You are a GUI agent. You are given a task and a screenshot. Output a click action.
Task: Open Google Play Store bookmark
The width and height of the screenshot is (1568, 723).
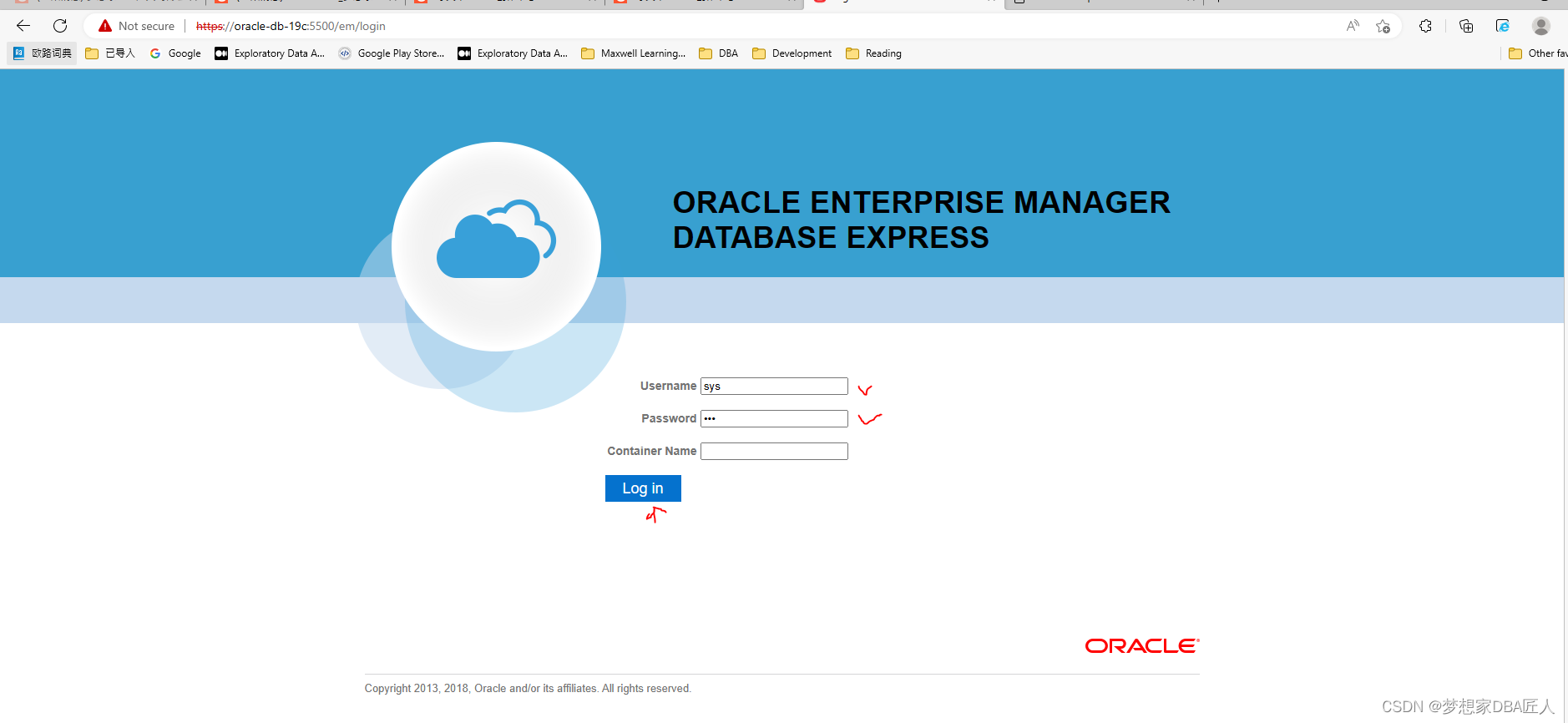click(x=392, y=53)
